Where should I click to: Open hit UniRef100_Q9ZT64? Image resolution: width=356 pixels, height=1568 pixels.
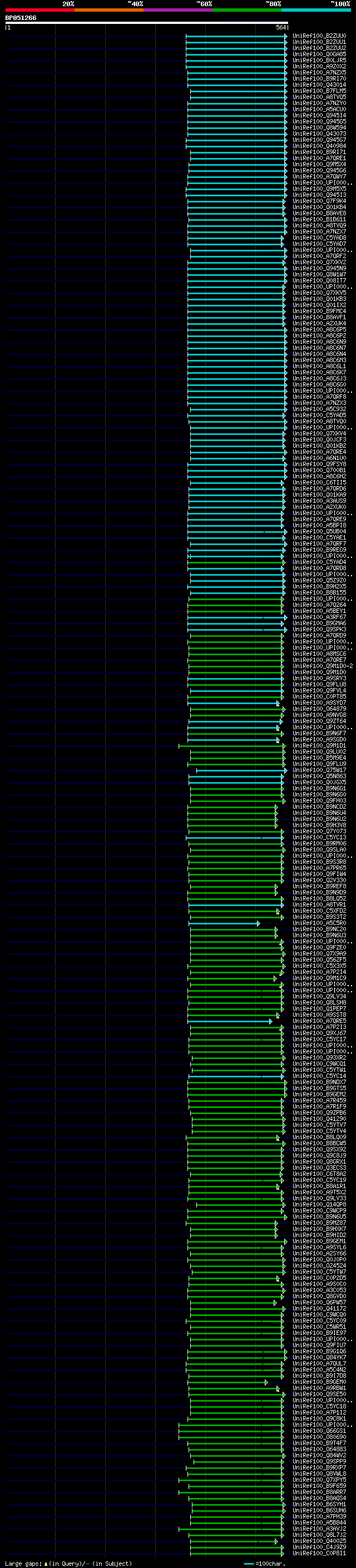tap(319, 721)
